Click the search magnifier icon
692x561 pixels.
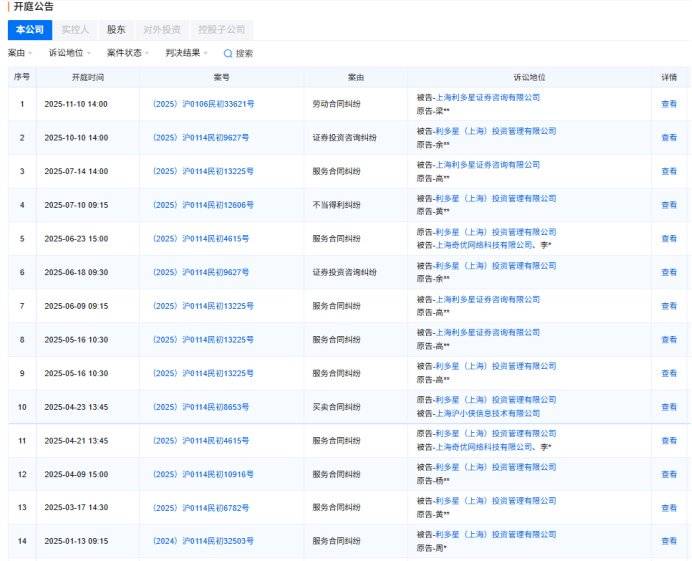pyautogui.click(x=228, y=54)
